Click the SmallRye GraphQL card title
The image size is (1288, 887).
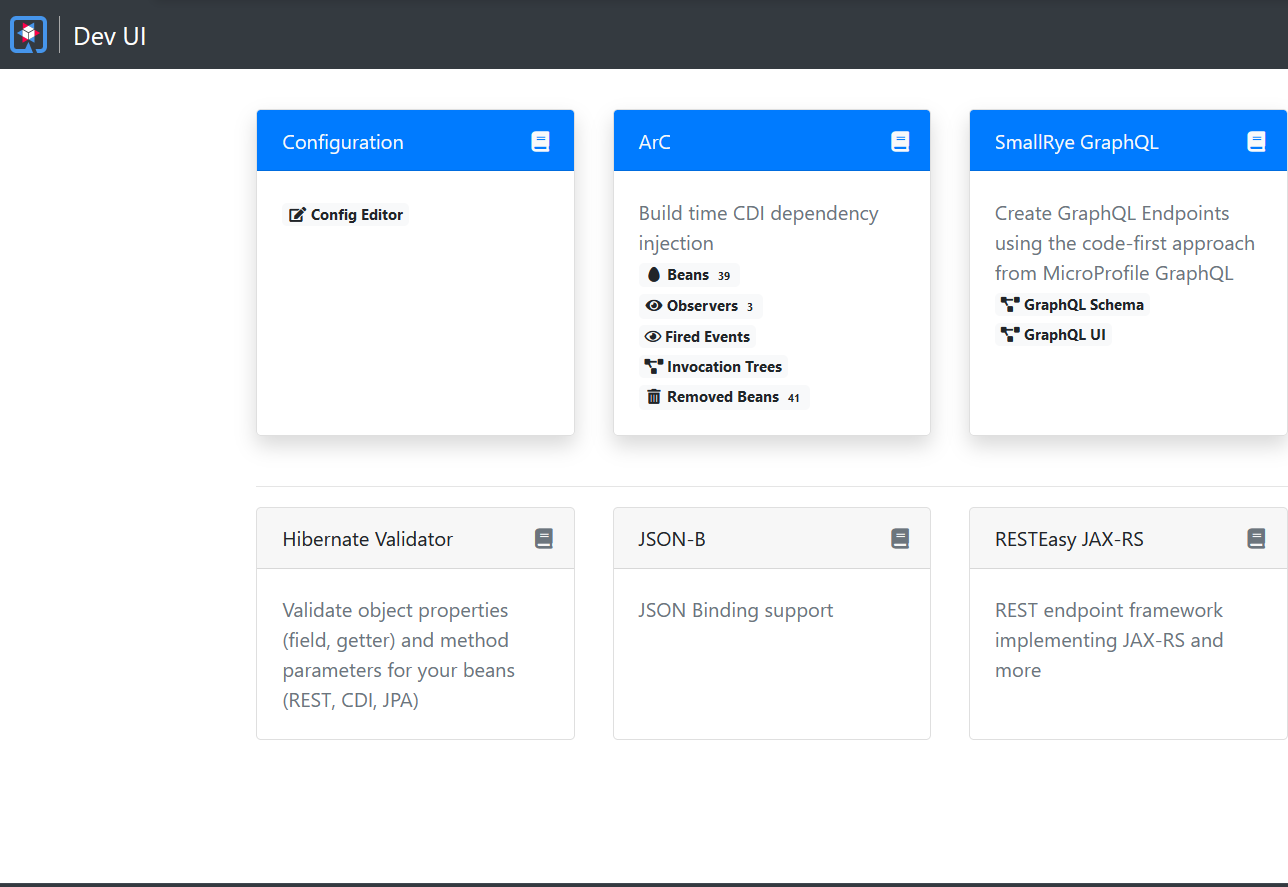[x=1076, y=142]
